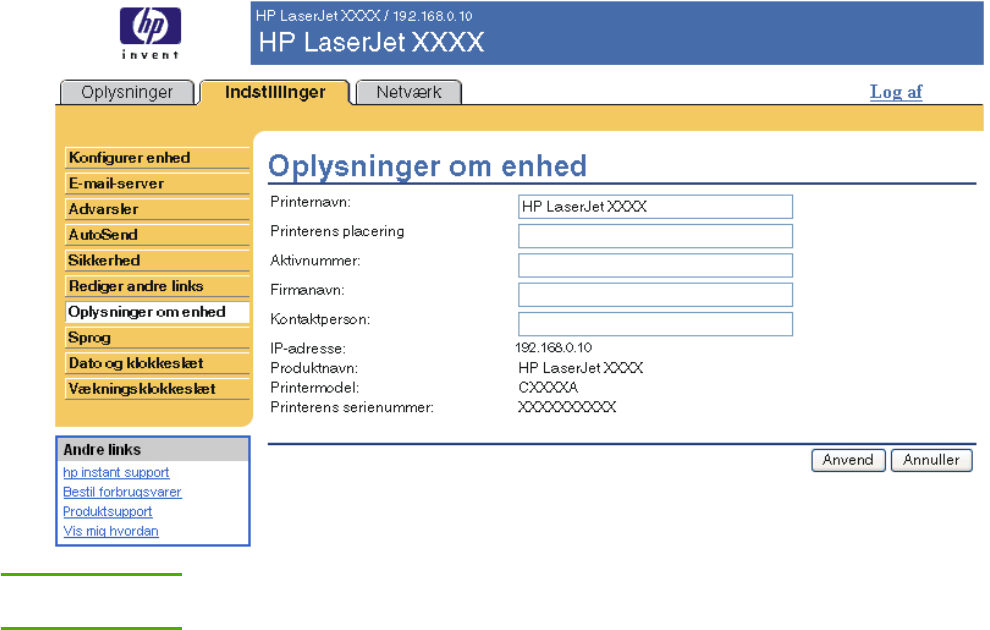Select AutoSend in the sidebar
This screenshot has width=990, height=630.
point(157,235)
